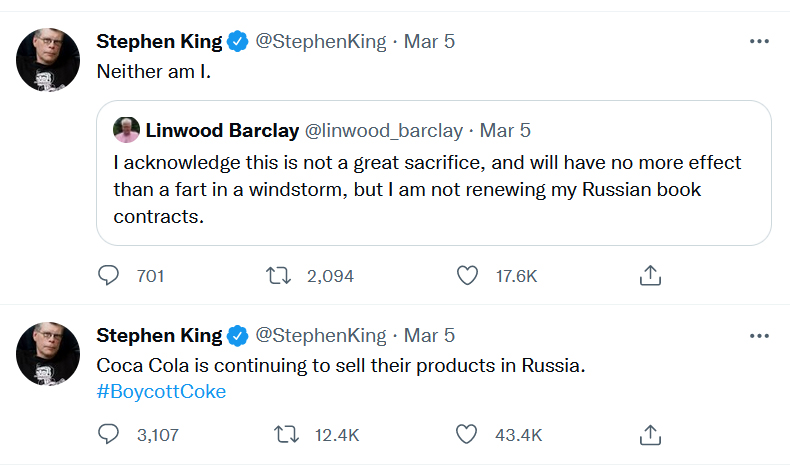
Task: Like the tweet with 43.4K likes
Action: 467,434
